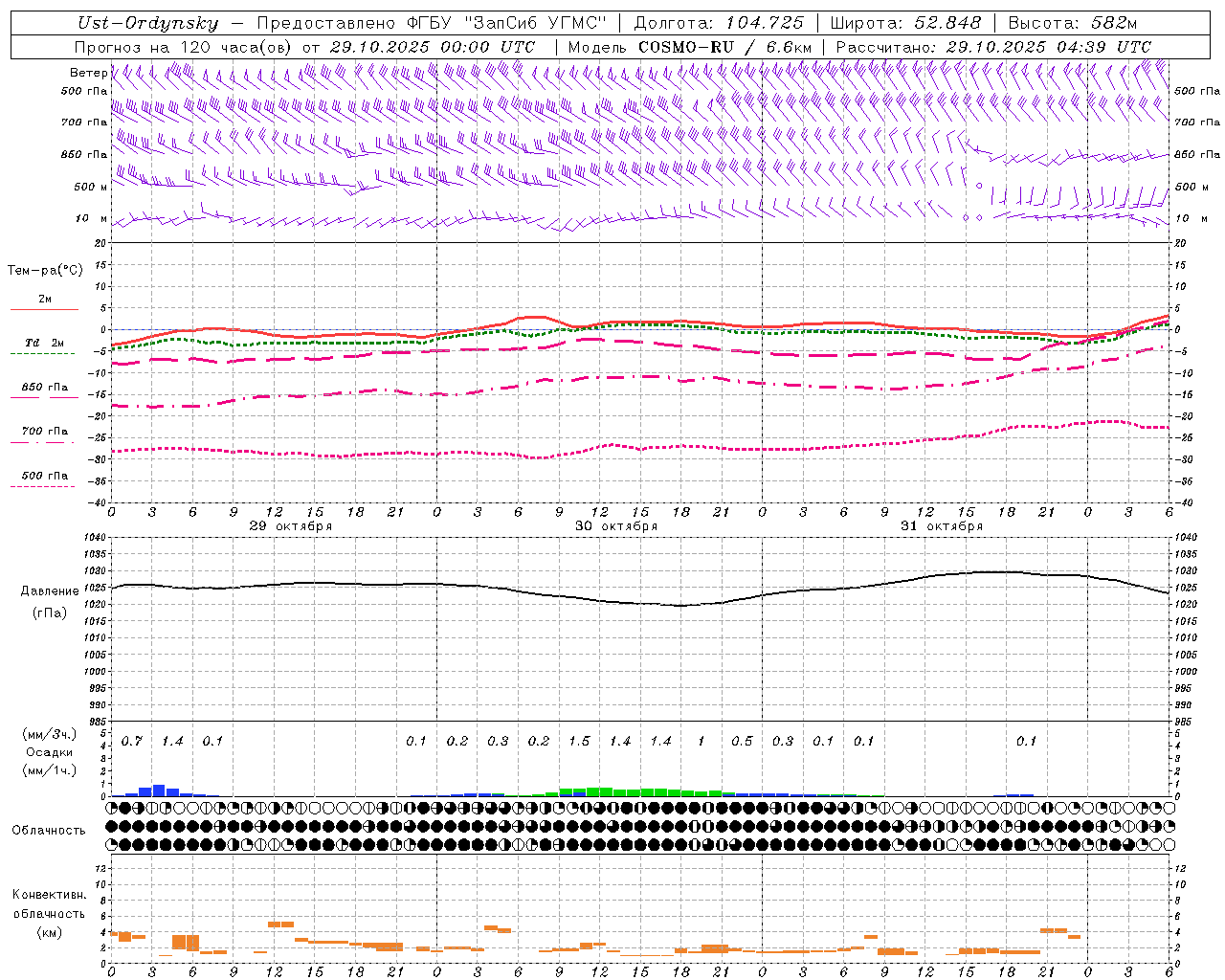Click the left 500 м wind level label

click(90, 187)
